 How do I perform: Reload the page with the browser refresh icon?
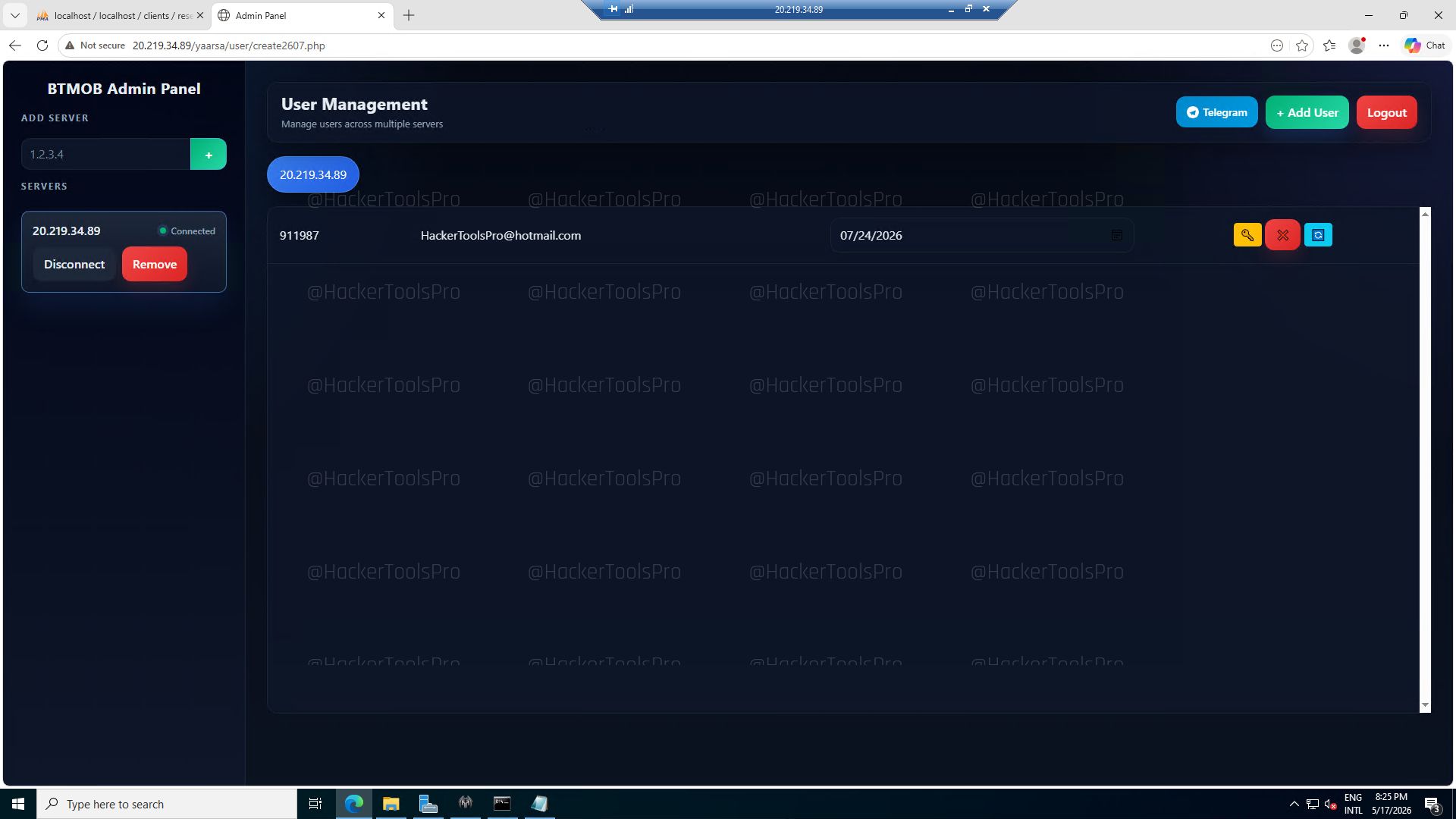42,45
